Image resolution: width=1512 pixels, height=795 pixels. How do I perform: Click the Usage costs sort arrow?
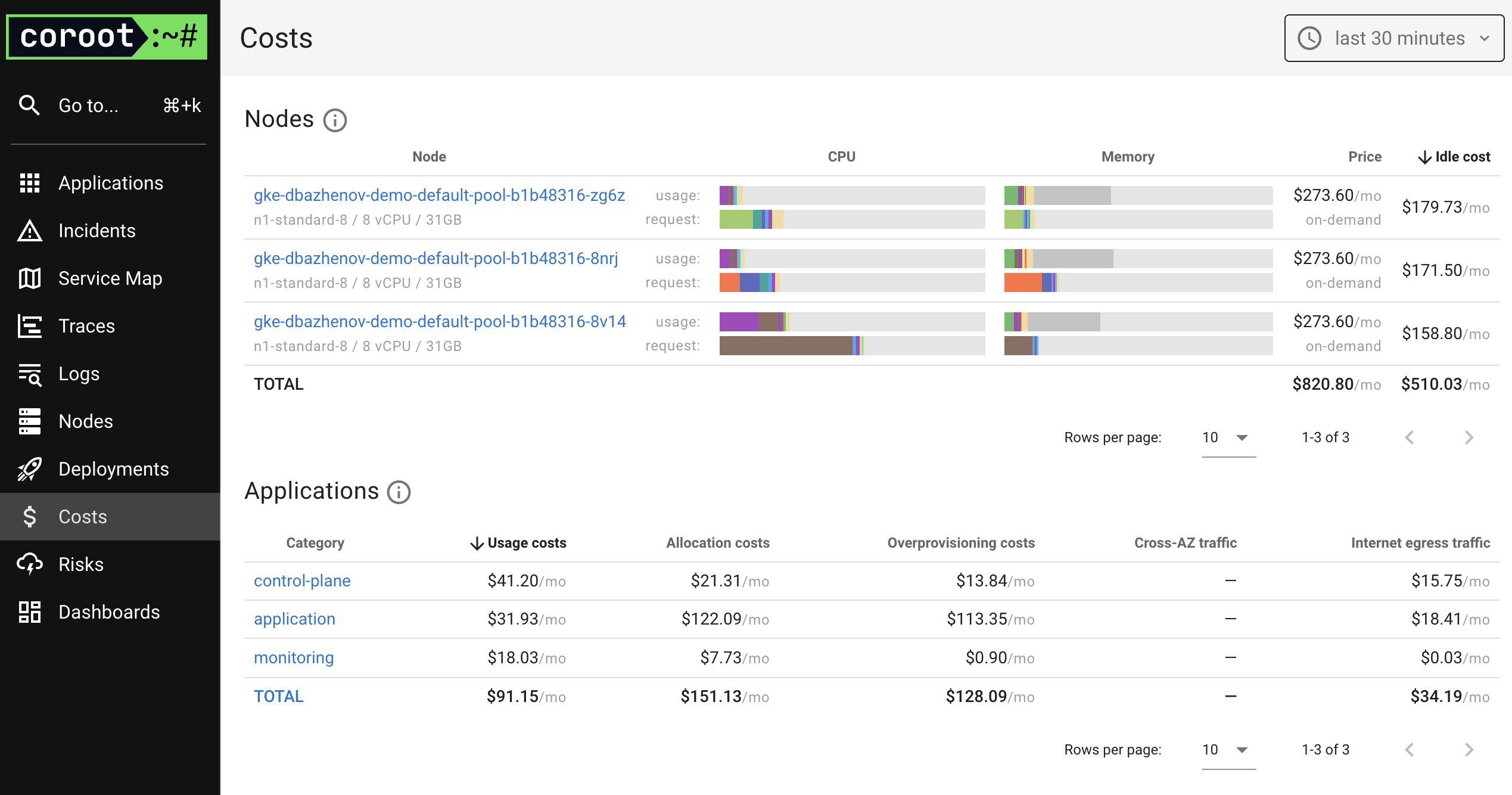pos(477,544)
